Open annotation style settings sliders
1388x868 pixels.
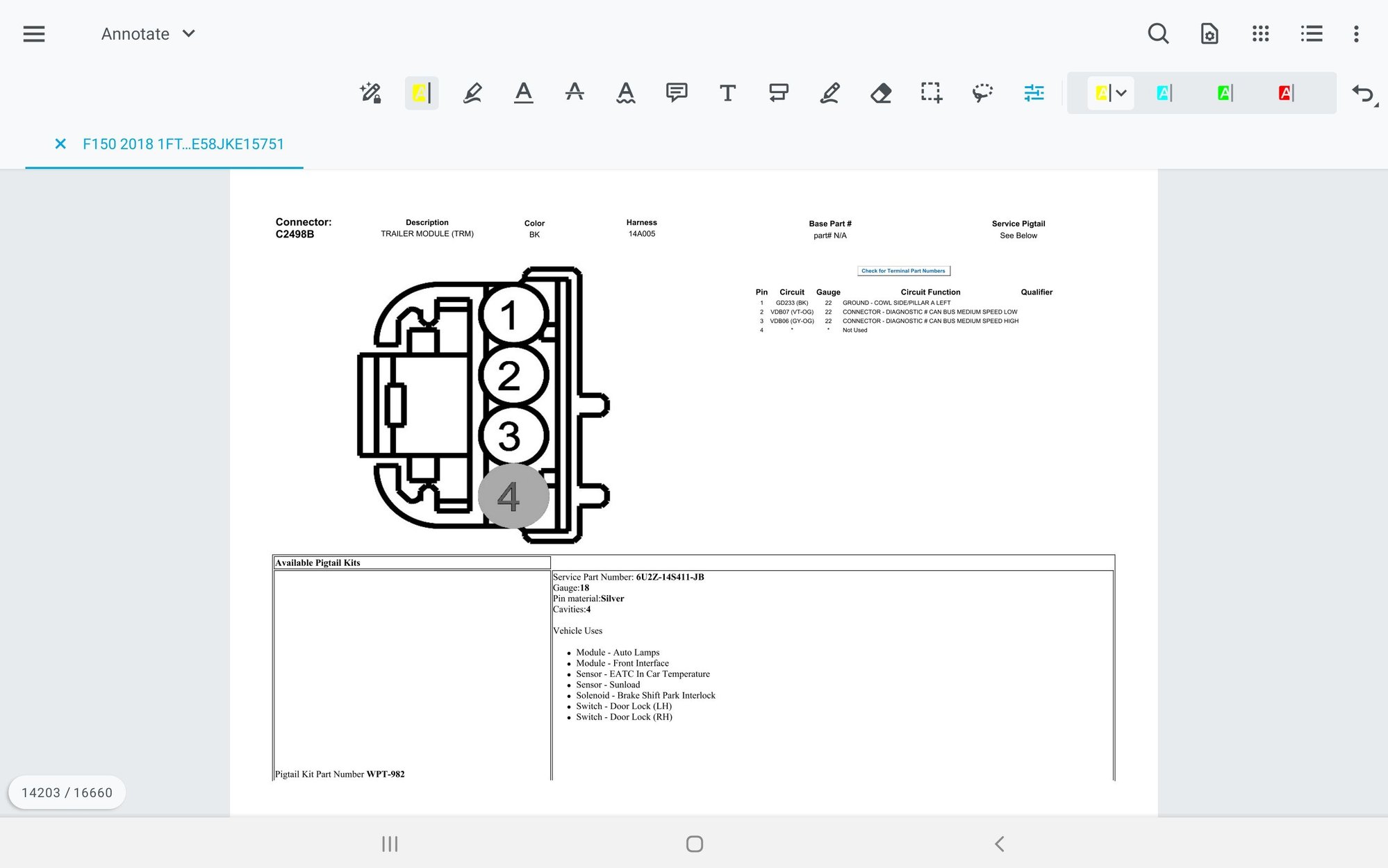1033,92
